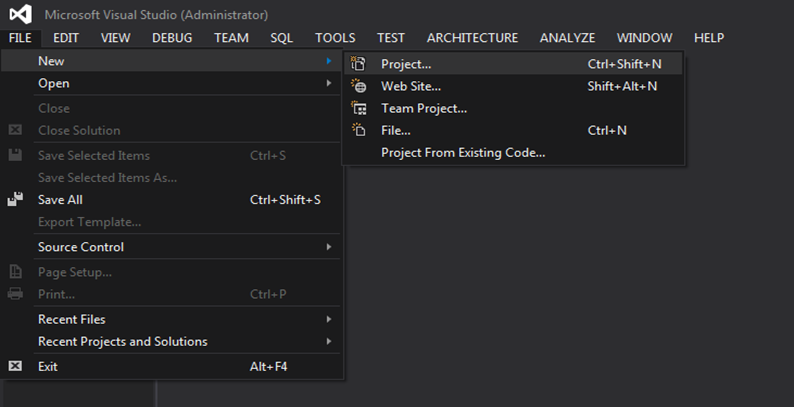Open the ARCHITECTURE menu
794x407 pixels.
(x=472, y=38)
